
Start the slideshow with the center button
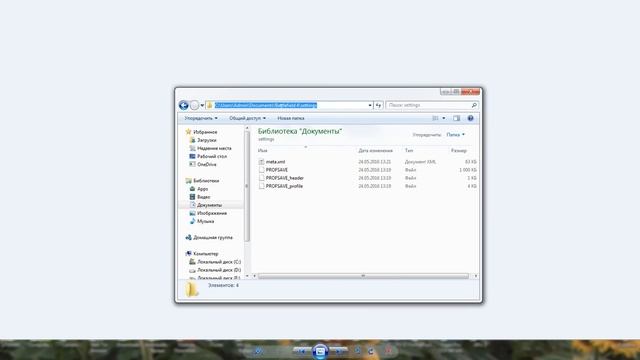coord(320,351)
